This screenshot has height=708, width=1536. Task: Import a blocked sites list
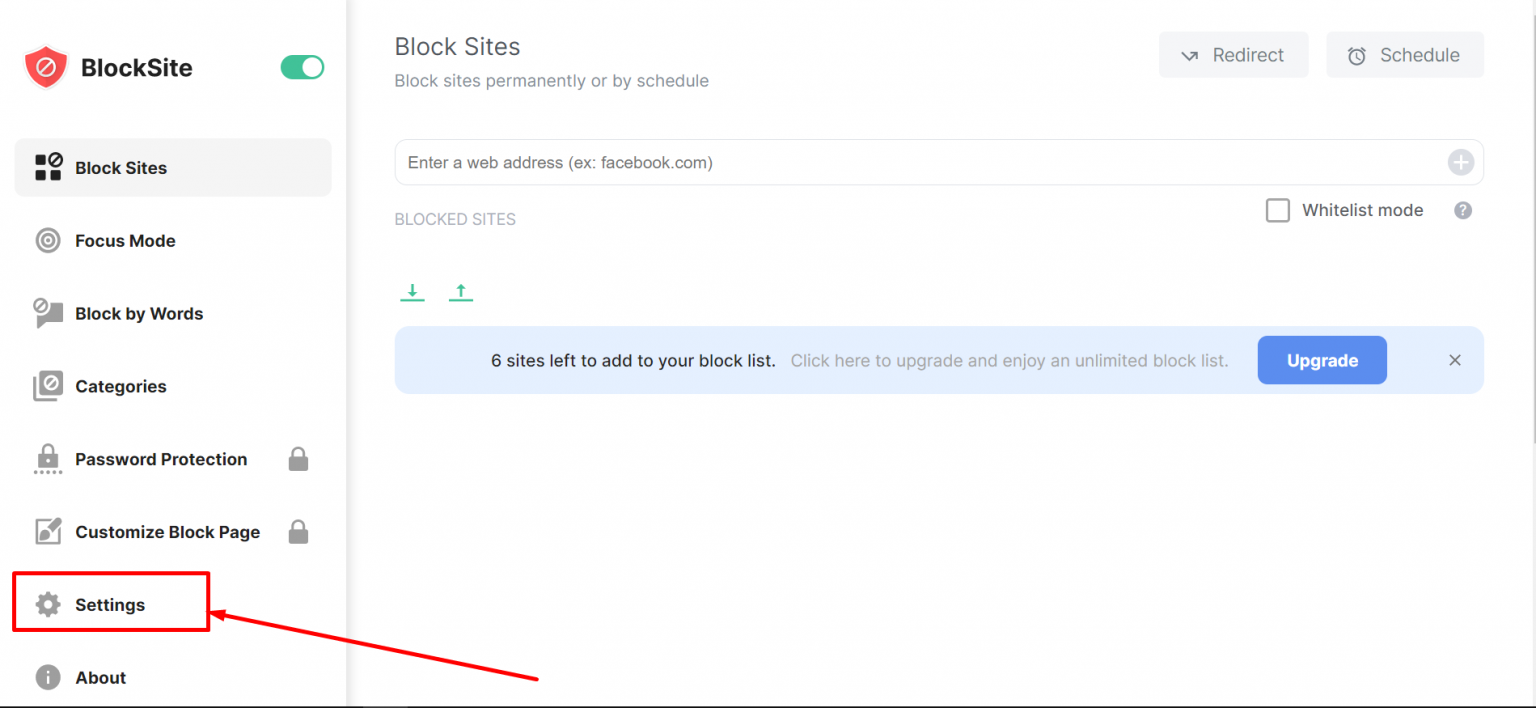[x=461, y=291]
